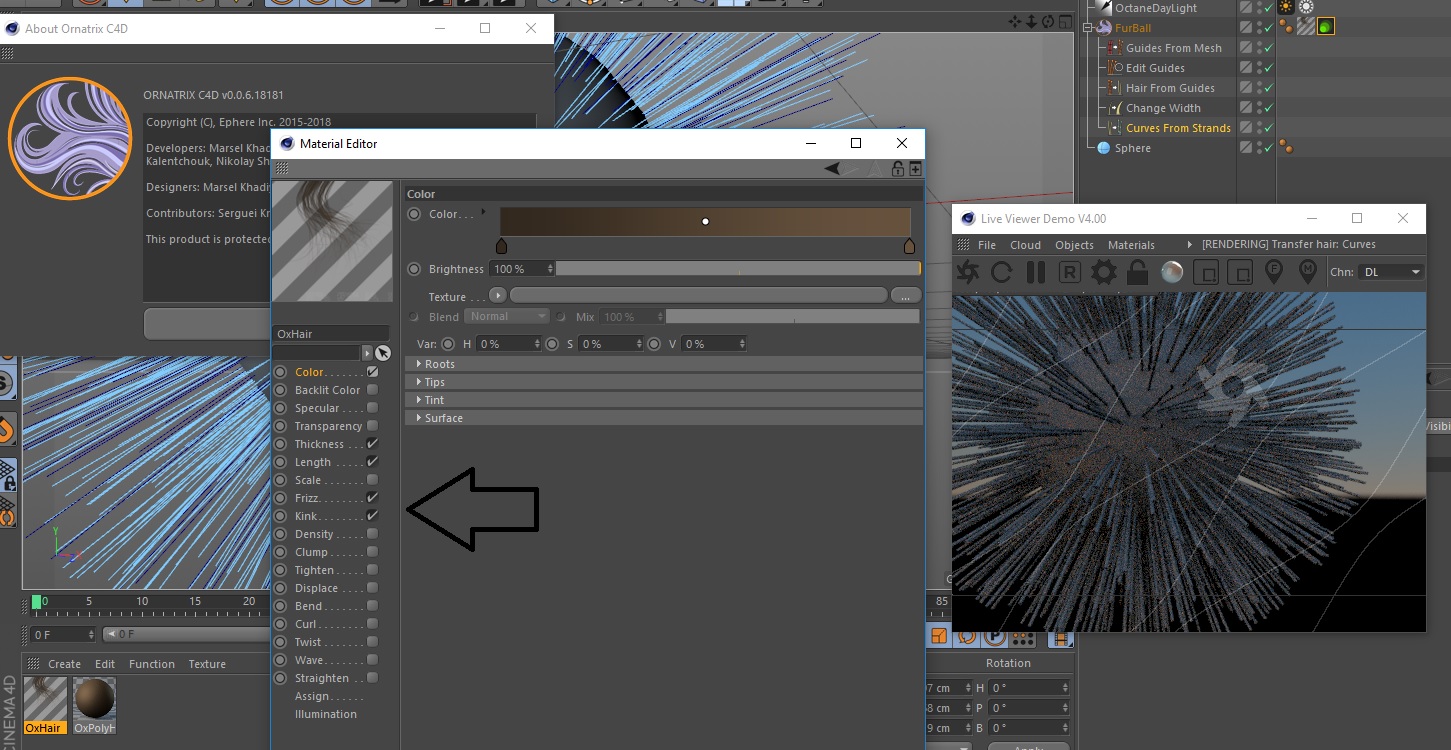
Task: Enable the Backlit Color channel checkbox
Action: (x=372, y=390)
